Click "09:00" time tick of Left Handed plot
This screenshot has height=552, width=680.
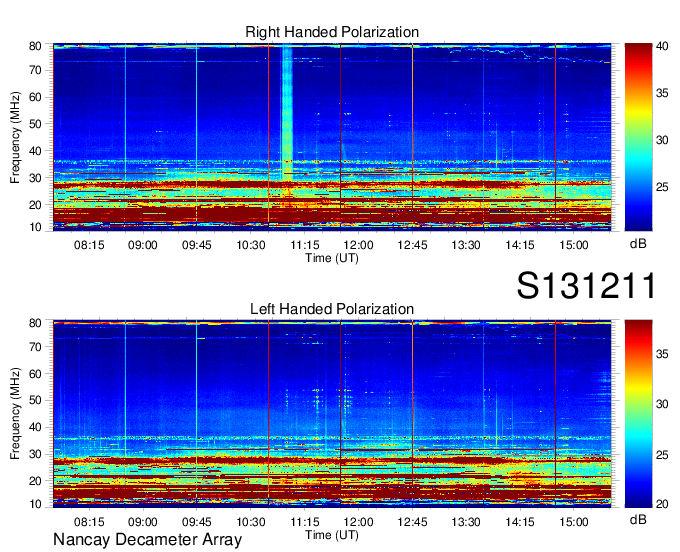tap(143, 522)
